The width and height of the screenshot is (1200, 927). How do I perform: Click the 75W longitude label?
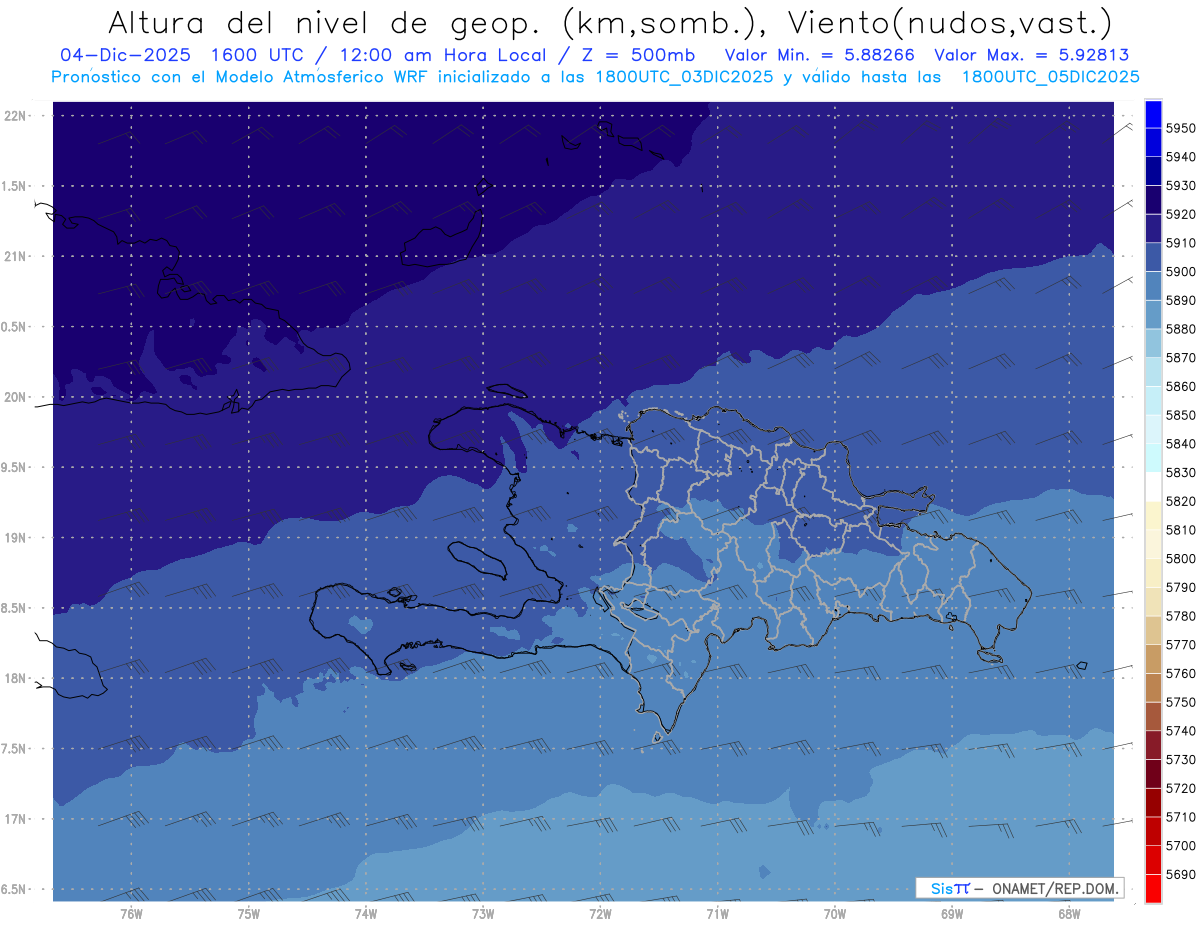pyautogui.click(x=249, y=913)
